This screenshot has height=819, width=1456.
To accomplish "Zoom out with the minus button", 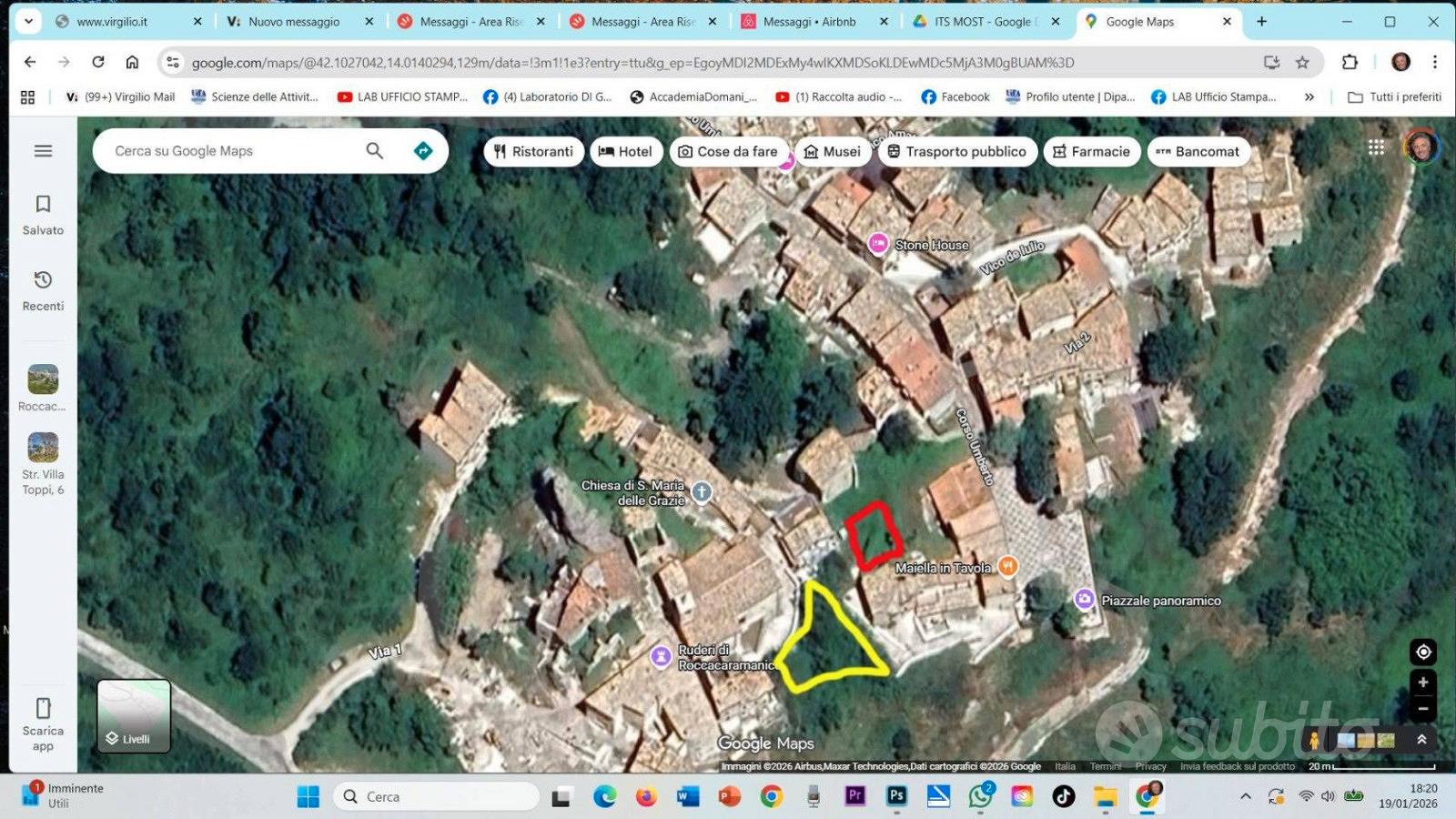I will (1423, 708).
